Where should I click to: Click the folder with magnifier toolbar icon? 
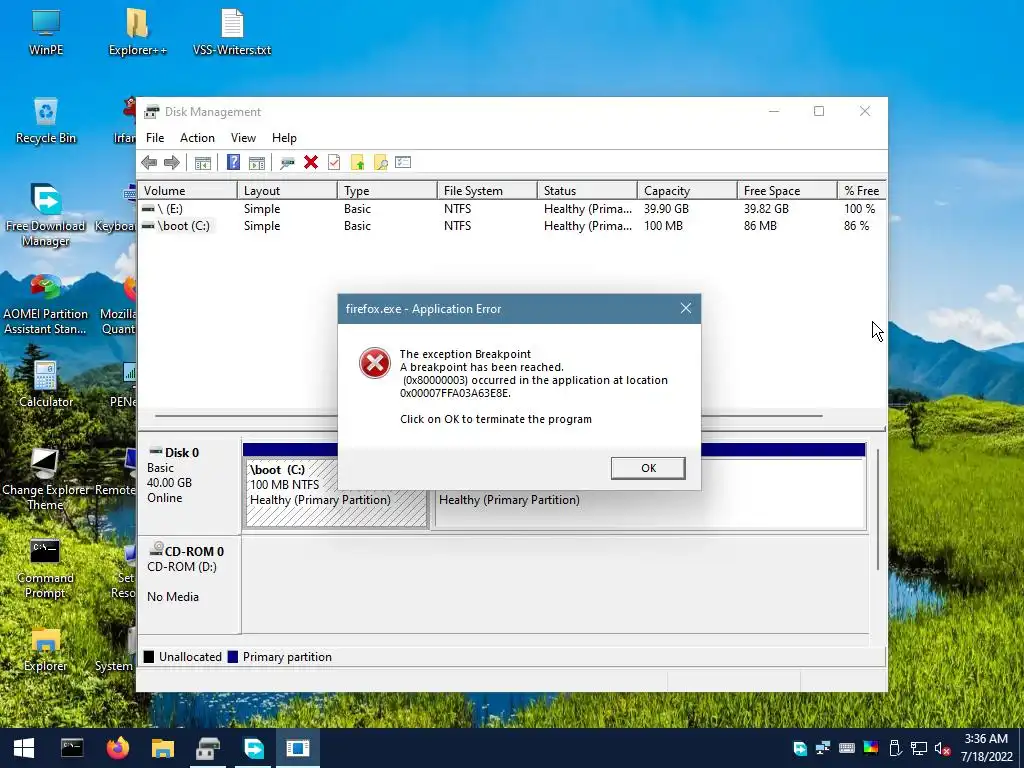(x=380, y=163)
